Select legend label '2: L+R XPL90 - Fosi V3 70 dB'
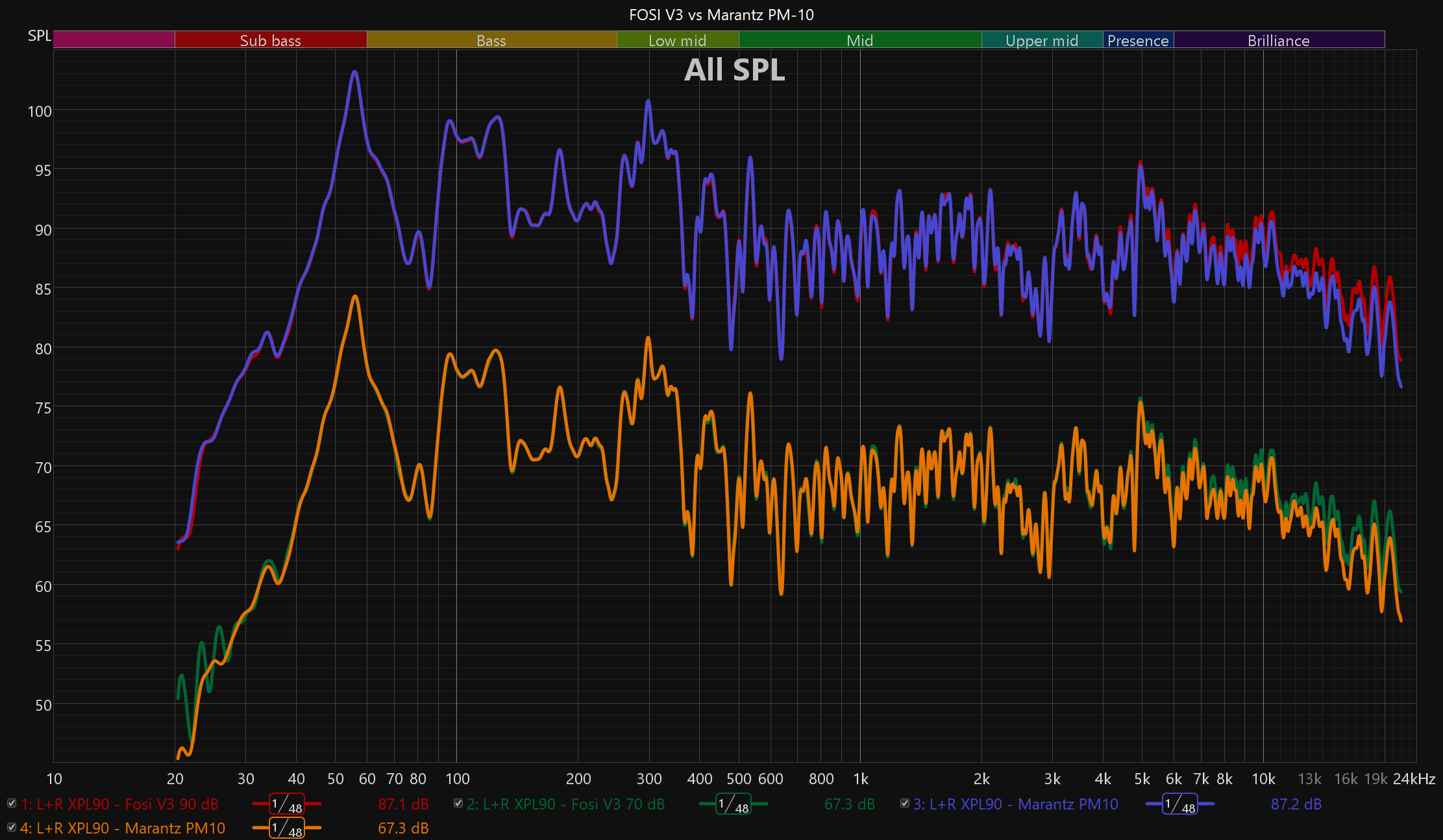 (566, 804)
